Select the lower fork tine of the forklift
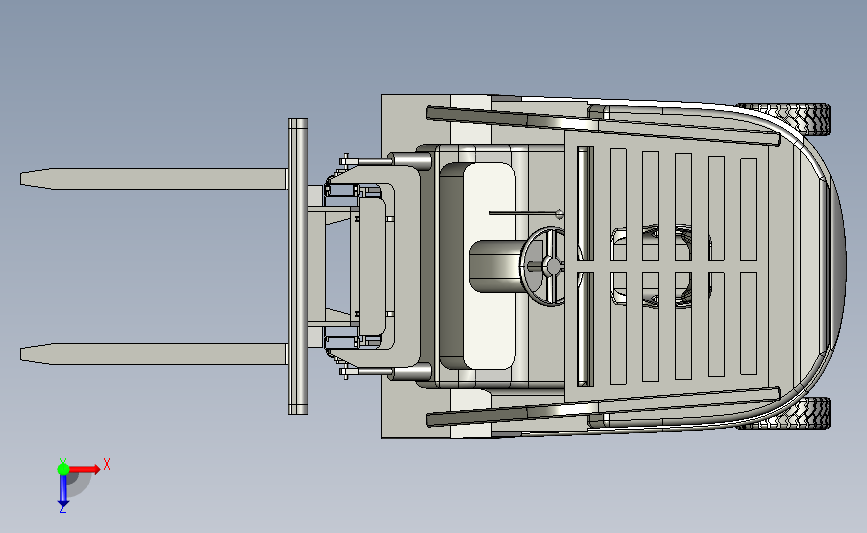The width and height of the screenshot is (867, 533). pyautogui.click(x=154, y=354)
